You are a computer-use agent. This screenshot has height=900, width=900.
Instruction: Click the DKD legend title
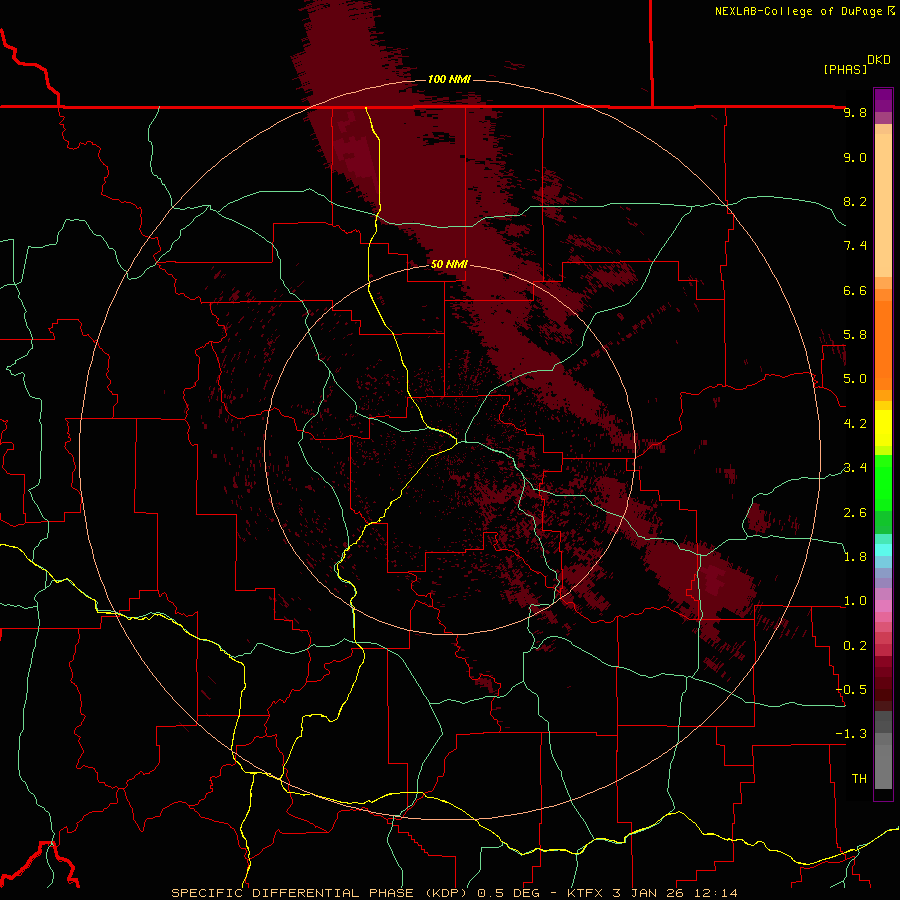click(879, 60)
